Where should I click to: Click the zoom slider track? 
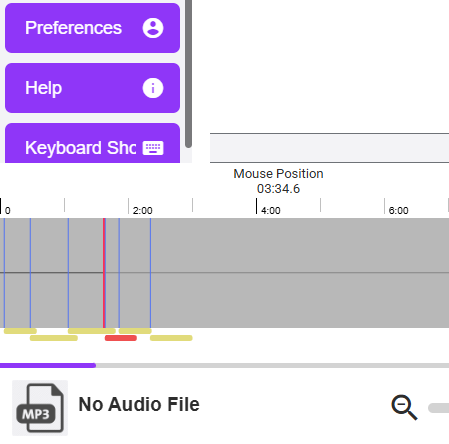coord(438,408)
